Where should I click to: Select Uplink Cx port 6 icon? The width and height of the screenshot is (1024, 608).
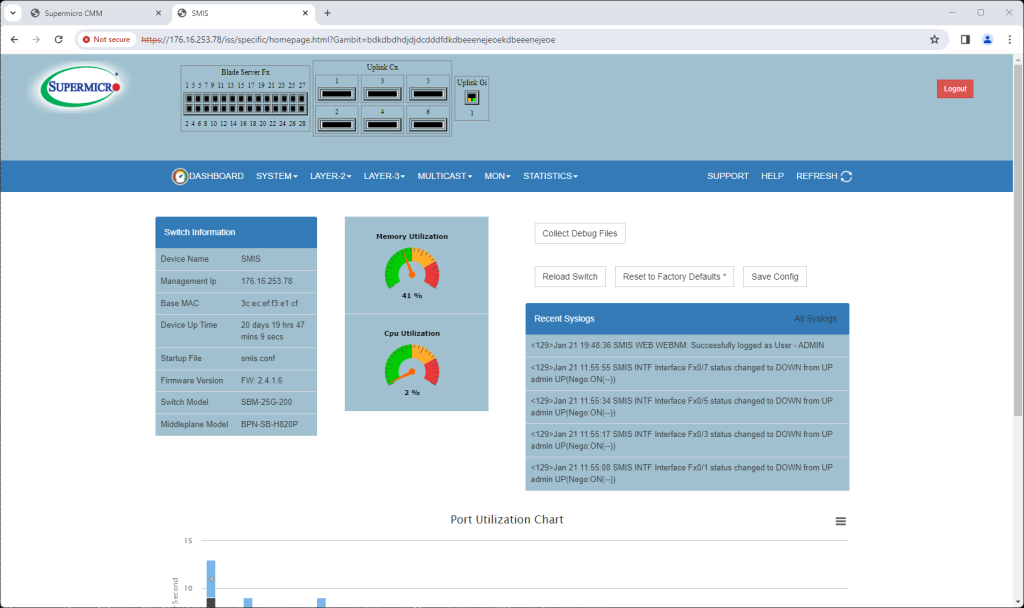pyautogui.click(x=428, y=125)
